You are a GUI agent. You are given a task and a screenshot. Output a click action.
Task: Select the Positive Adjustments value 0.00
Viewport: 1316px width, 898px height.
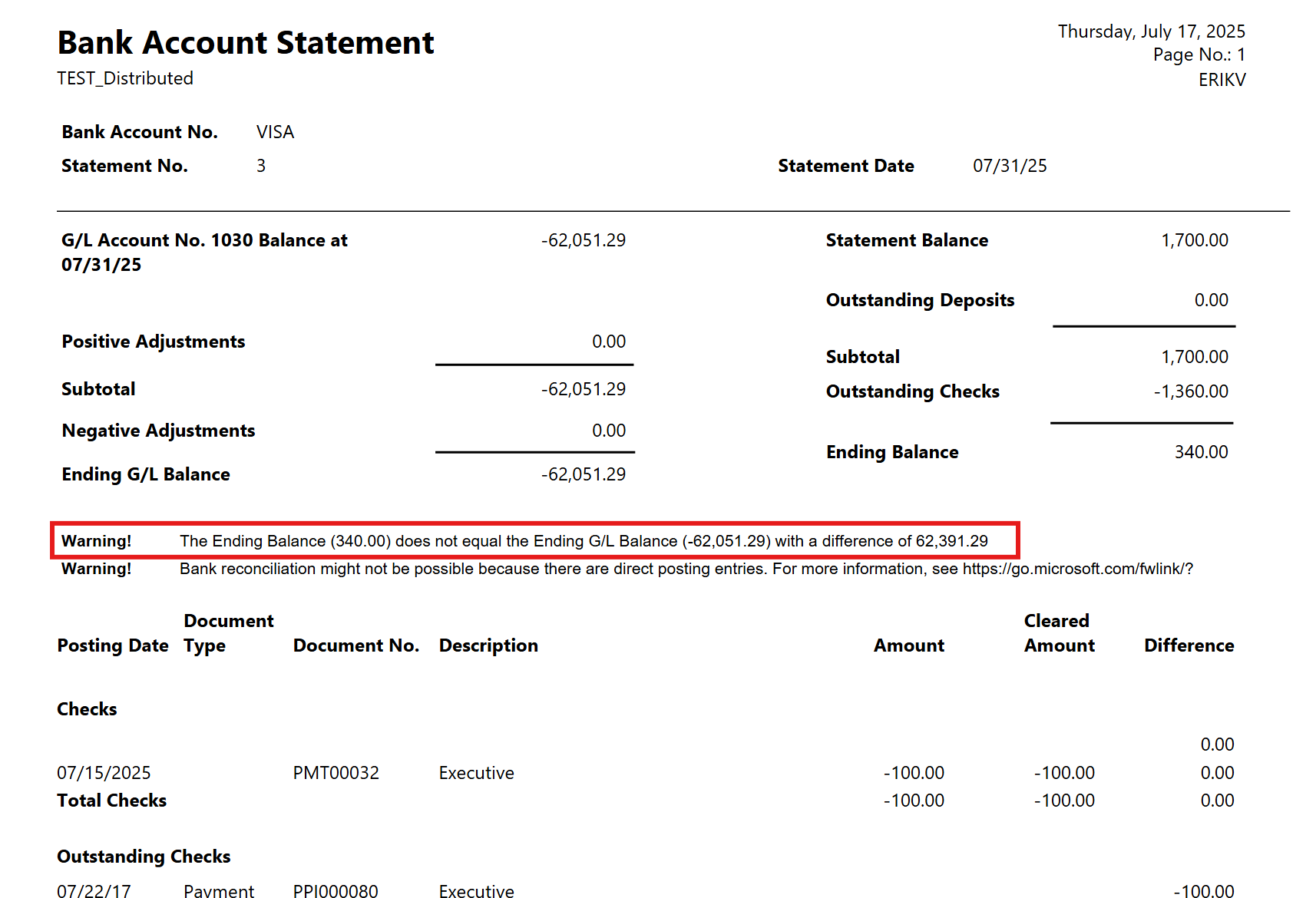point(608,342)
